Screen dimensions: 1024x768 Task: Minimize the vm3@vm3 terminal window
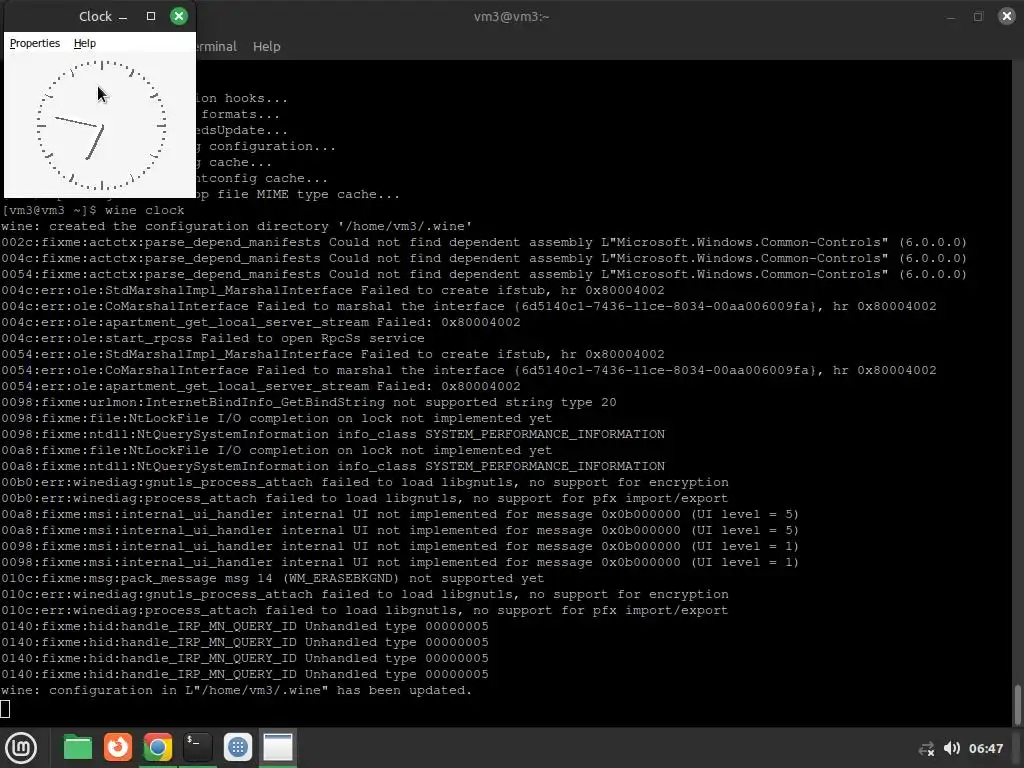point(951,18)
